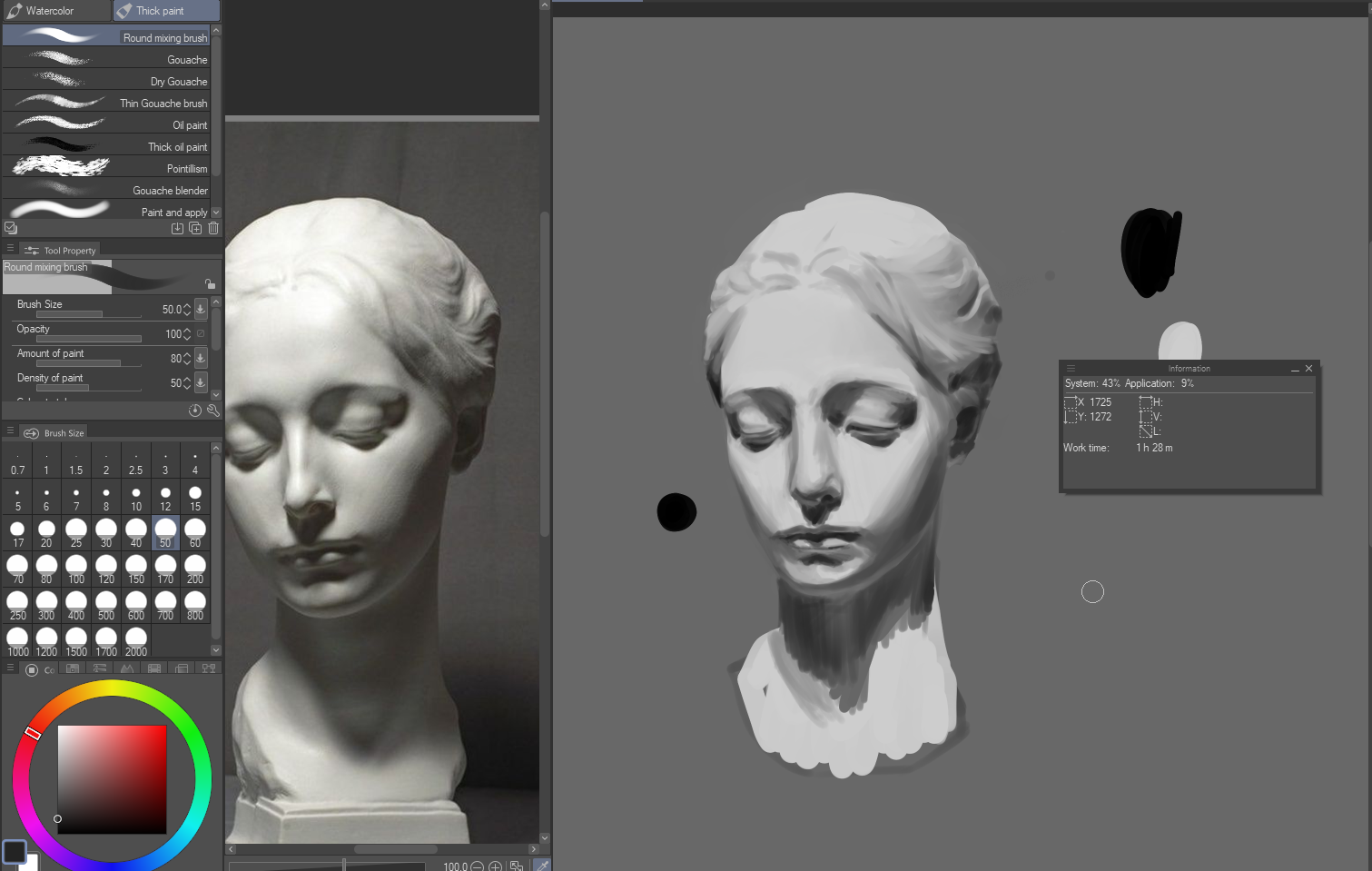
Task: Toggle the lock on Round mixing brush
Action: coord(210,283)
